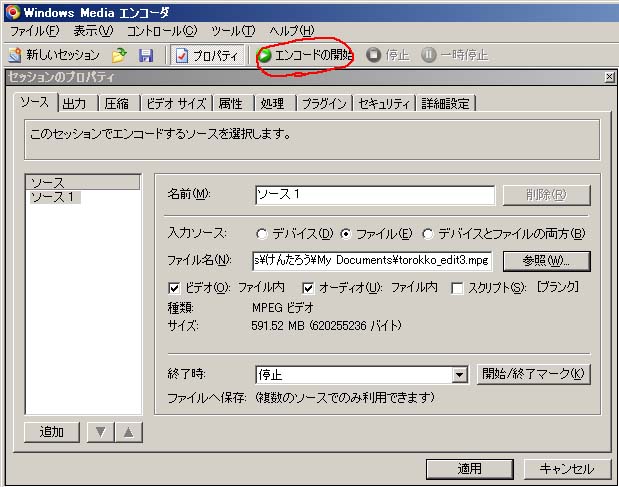The image size is (619, 487).
Task: Click the キャンセル button
Action: click(567, 469)
